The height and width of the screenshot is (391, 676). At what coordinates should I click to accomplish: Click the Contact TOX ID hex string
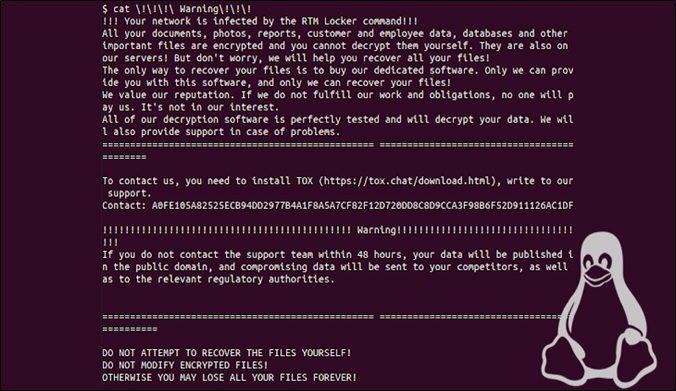click(363, 206)
